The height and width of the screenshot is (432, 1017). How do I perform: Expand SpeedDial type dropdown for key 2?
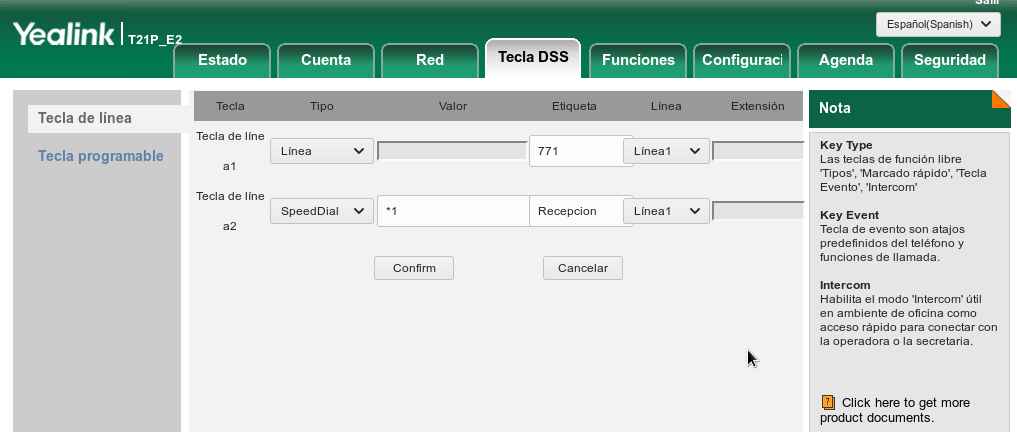click(x=321, y=211)
